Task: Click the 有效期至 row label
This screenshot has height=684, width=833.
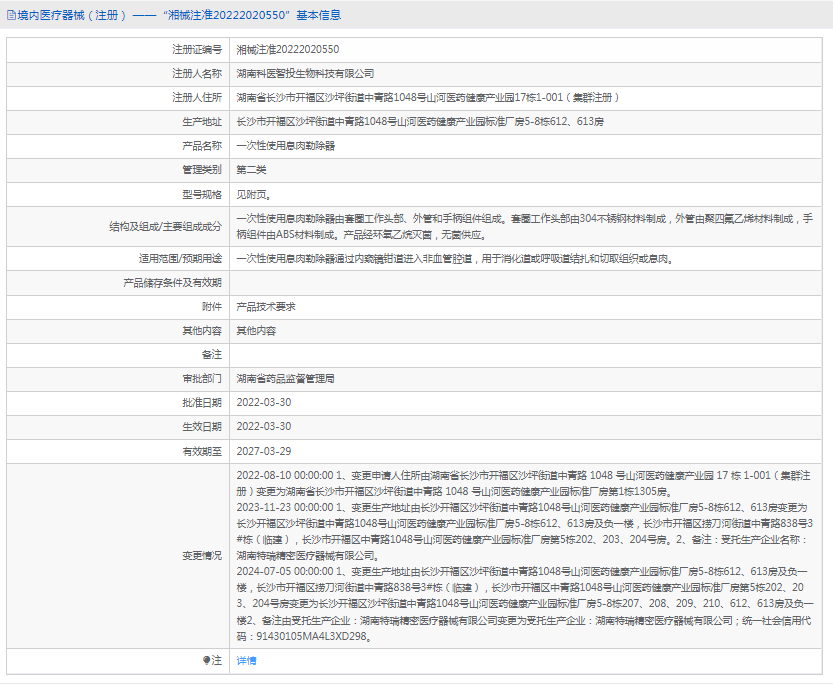Action: pos(202,451)
